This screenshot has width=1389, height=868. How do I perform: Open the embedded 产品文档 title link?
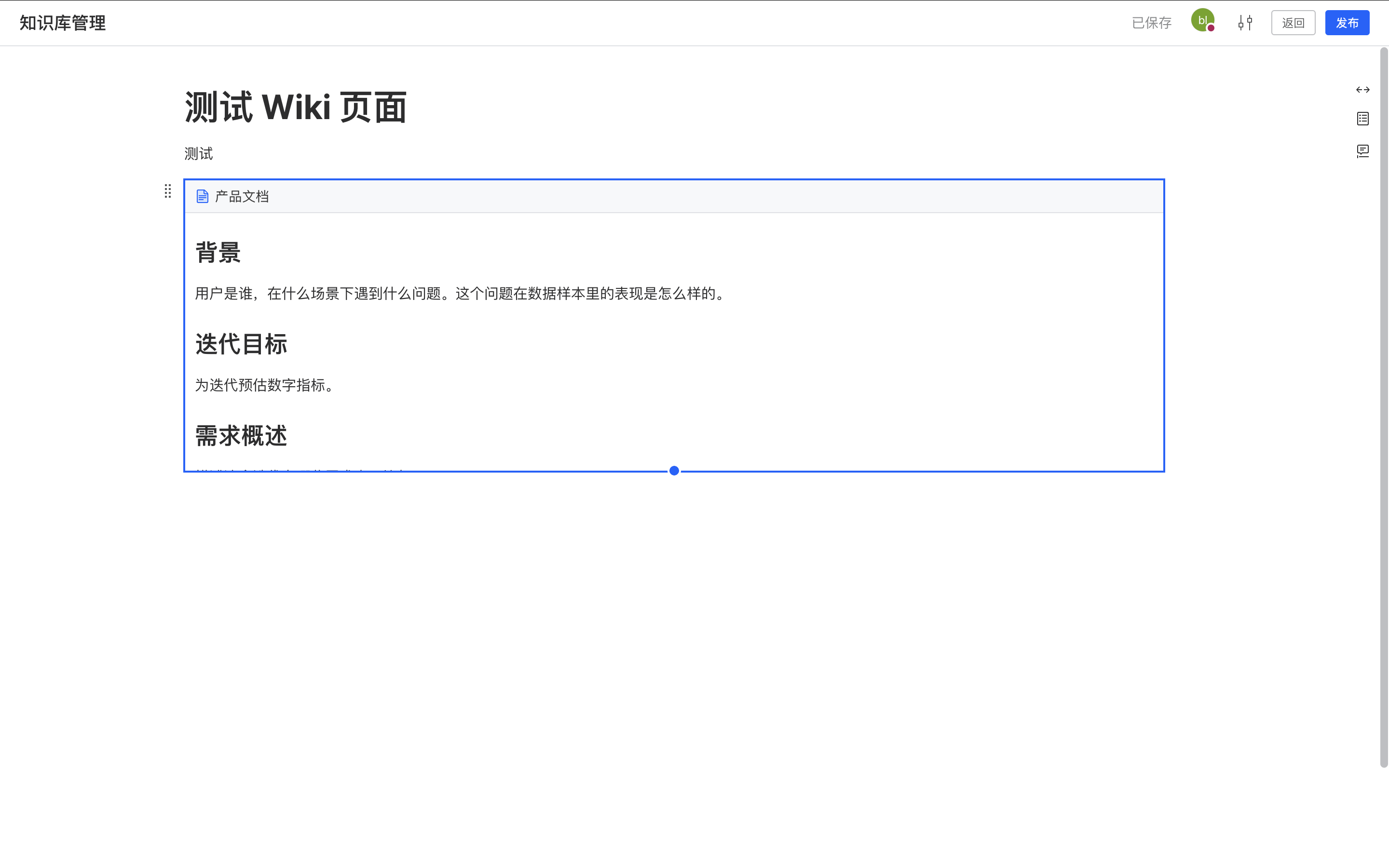(x=242, y=196)
